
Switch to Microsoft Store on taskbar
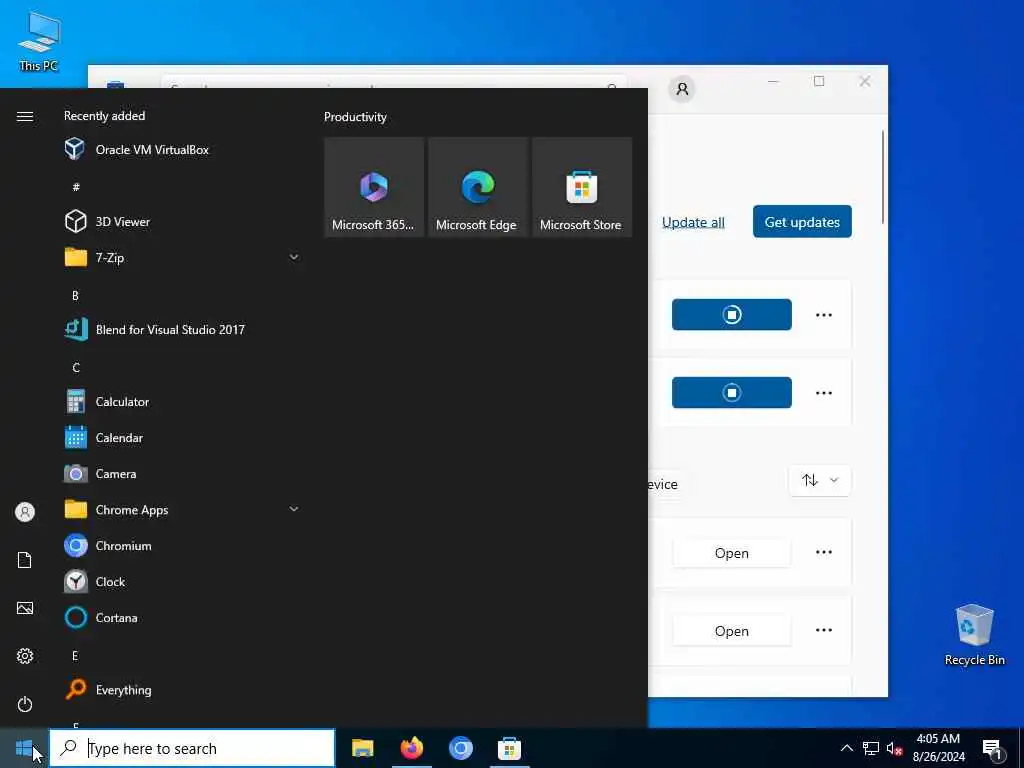pos(509,748)
